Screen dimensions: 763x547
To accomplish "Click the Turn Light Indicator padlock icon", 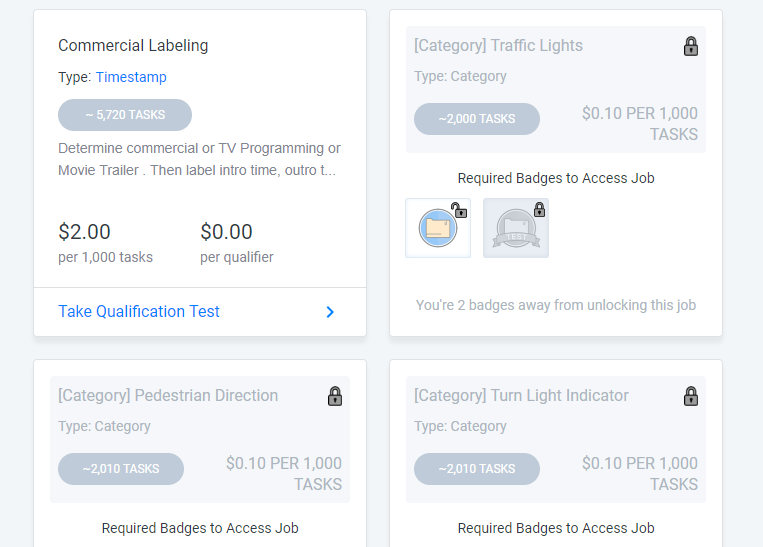I will click(x=691, y=396).
